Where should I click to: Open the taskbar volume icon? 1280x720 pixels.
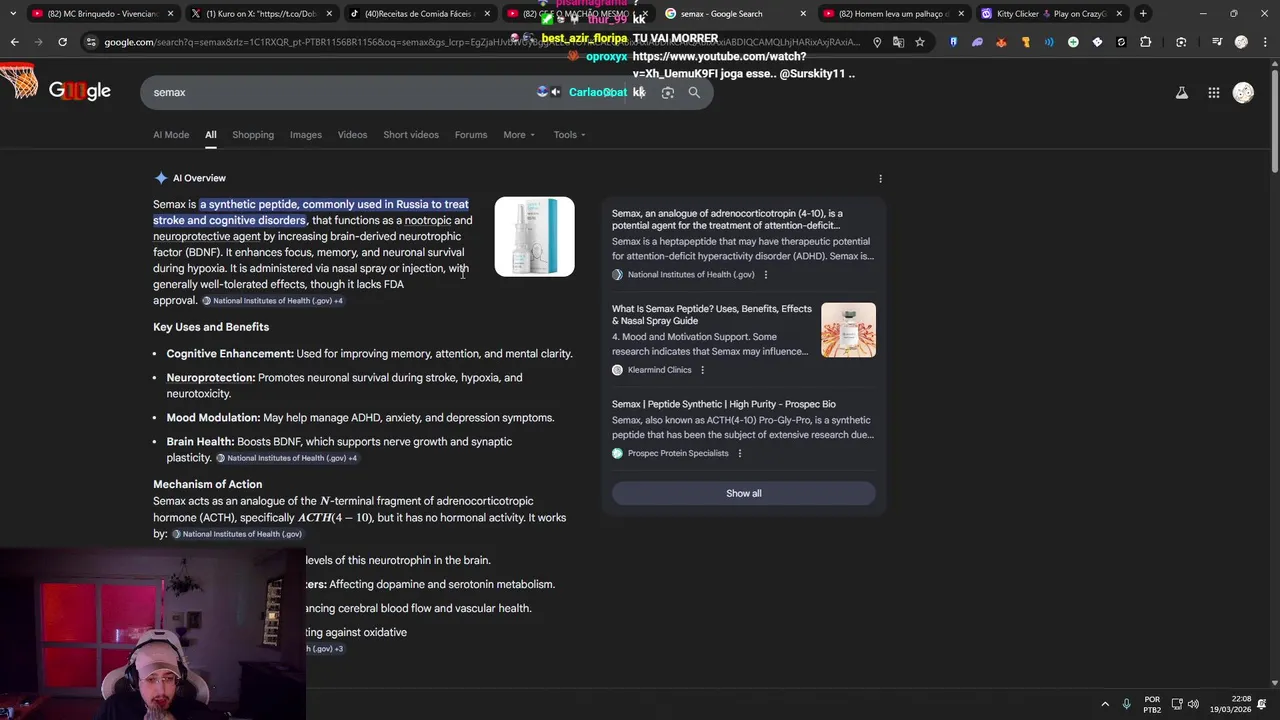(x=1195, y=703)
